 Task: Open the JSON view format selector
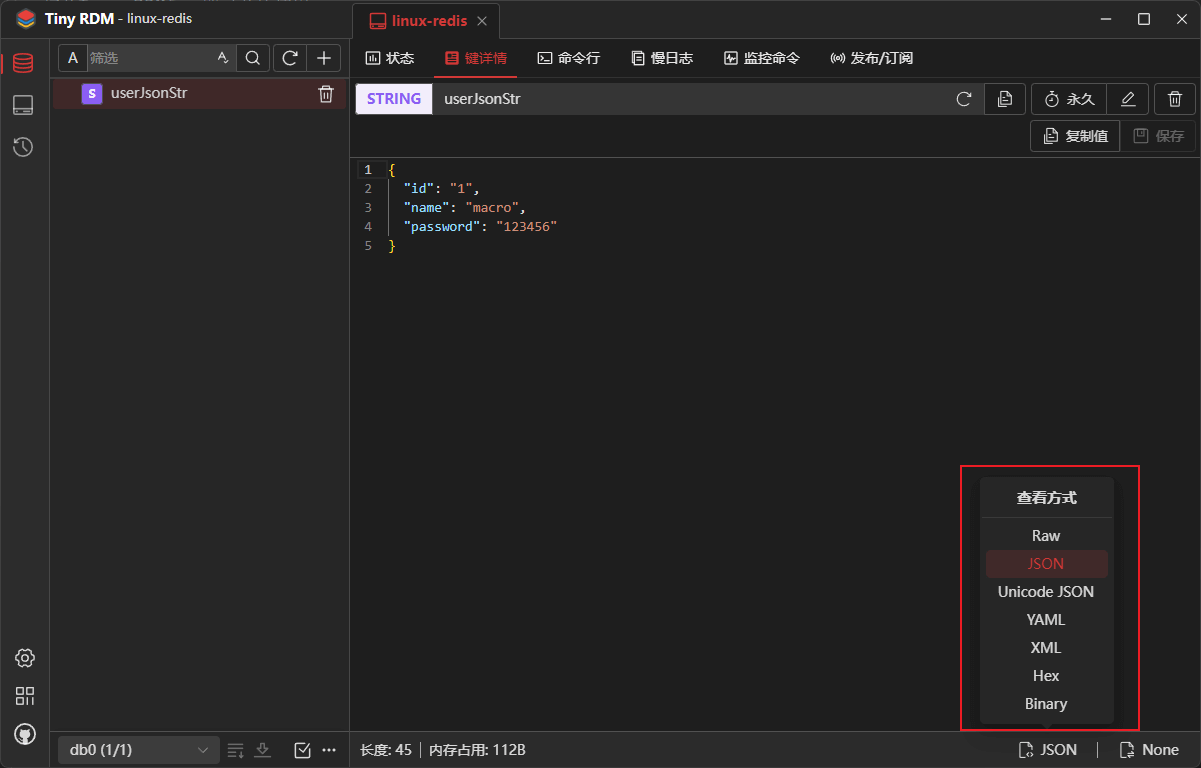point(1048,750)
